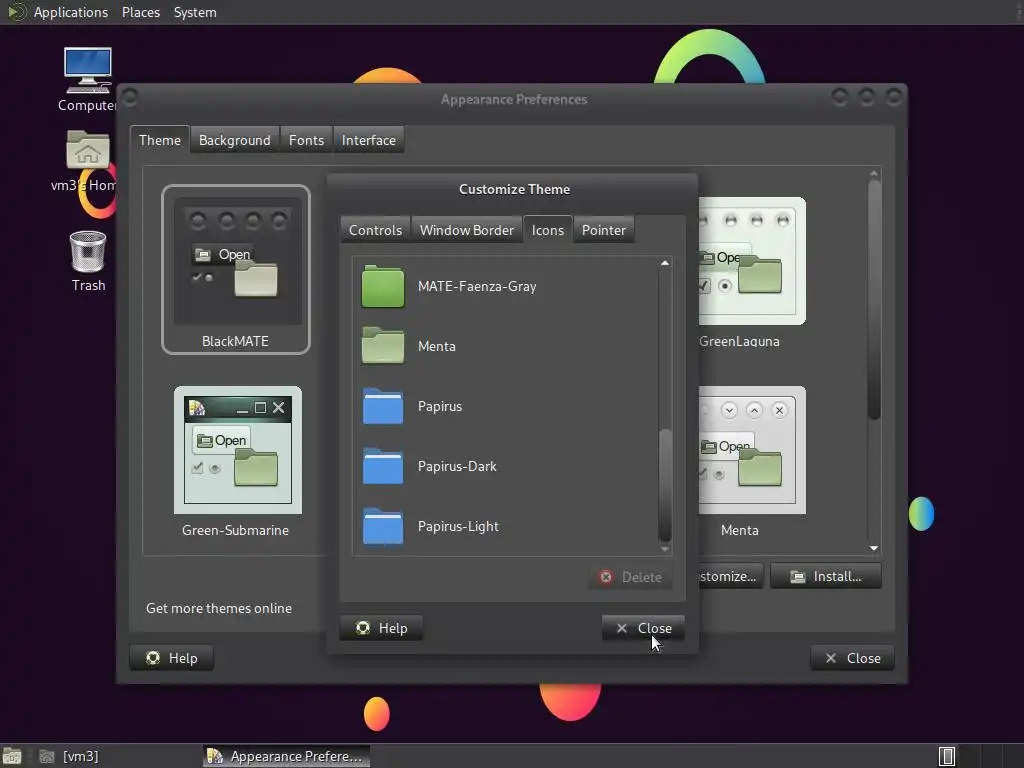Open vm3's Home folder on desktop
Screen dimensions: 1024x768
(85, 161)
